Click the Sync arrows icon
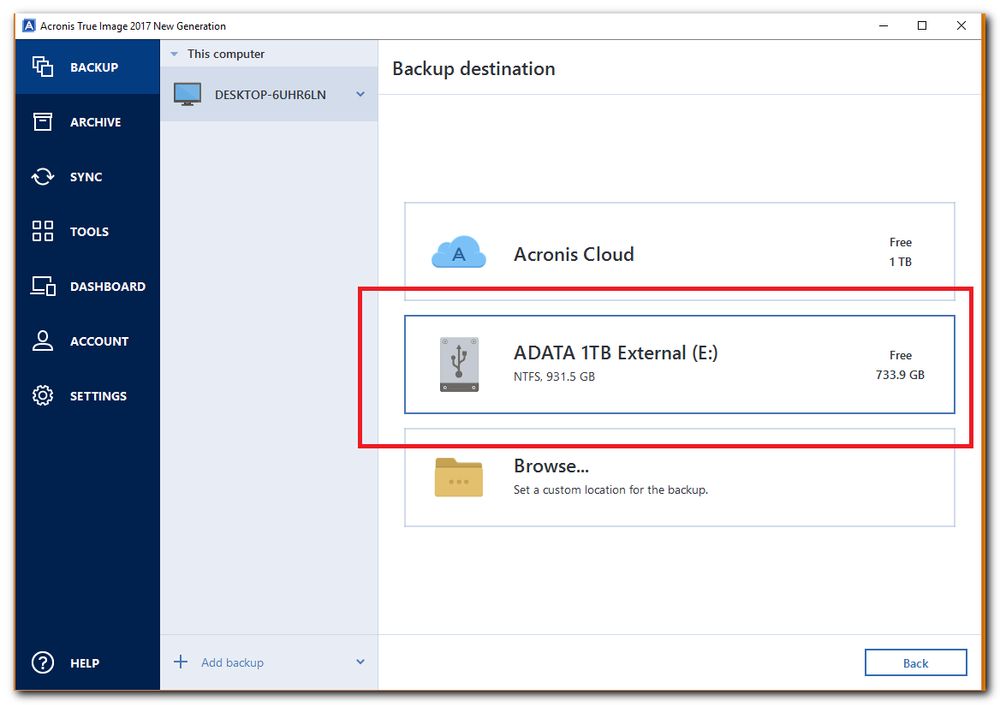Viewport: 1000px width, 705px height. point(43,176)
